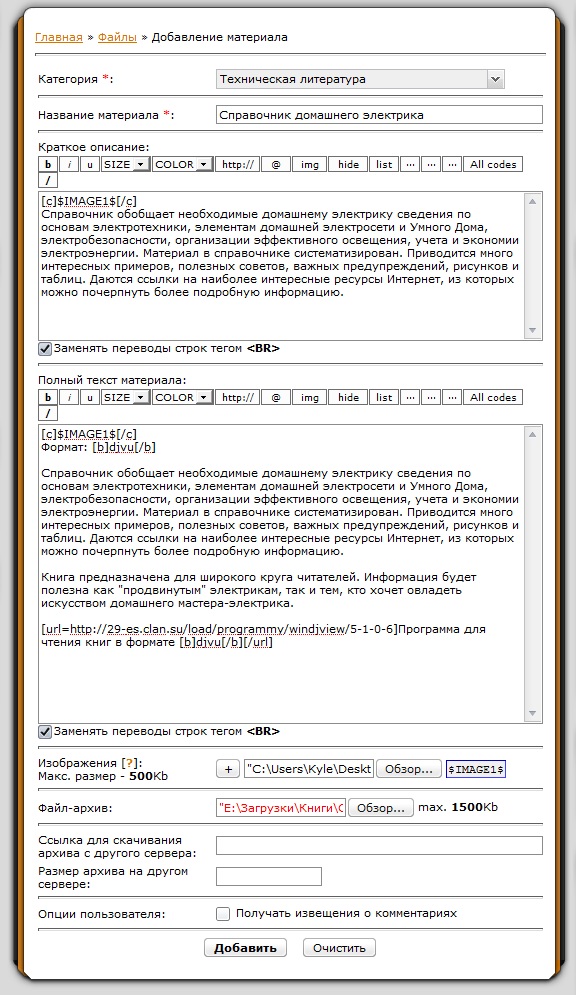Click the Добавить submit button
This screenshot has width=576, height=995.
pos(245,948)
